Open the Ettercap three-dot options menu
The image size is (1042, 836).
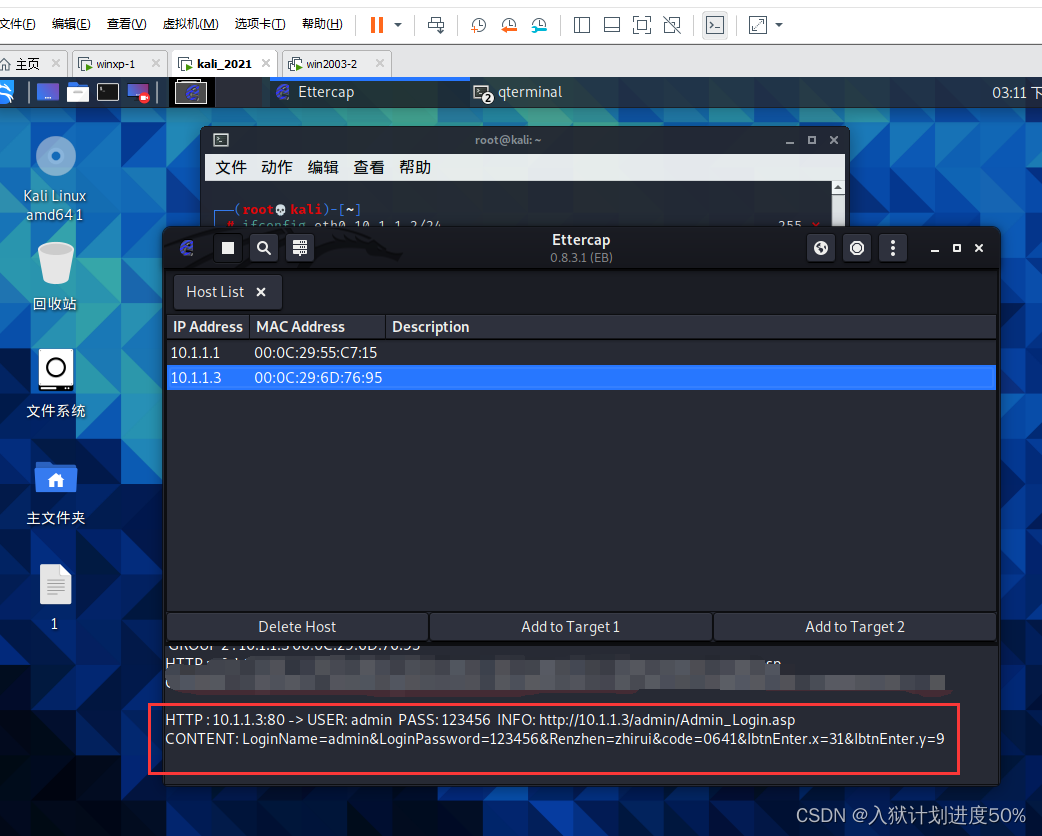point(892,248)
